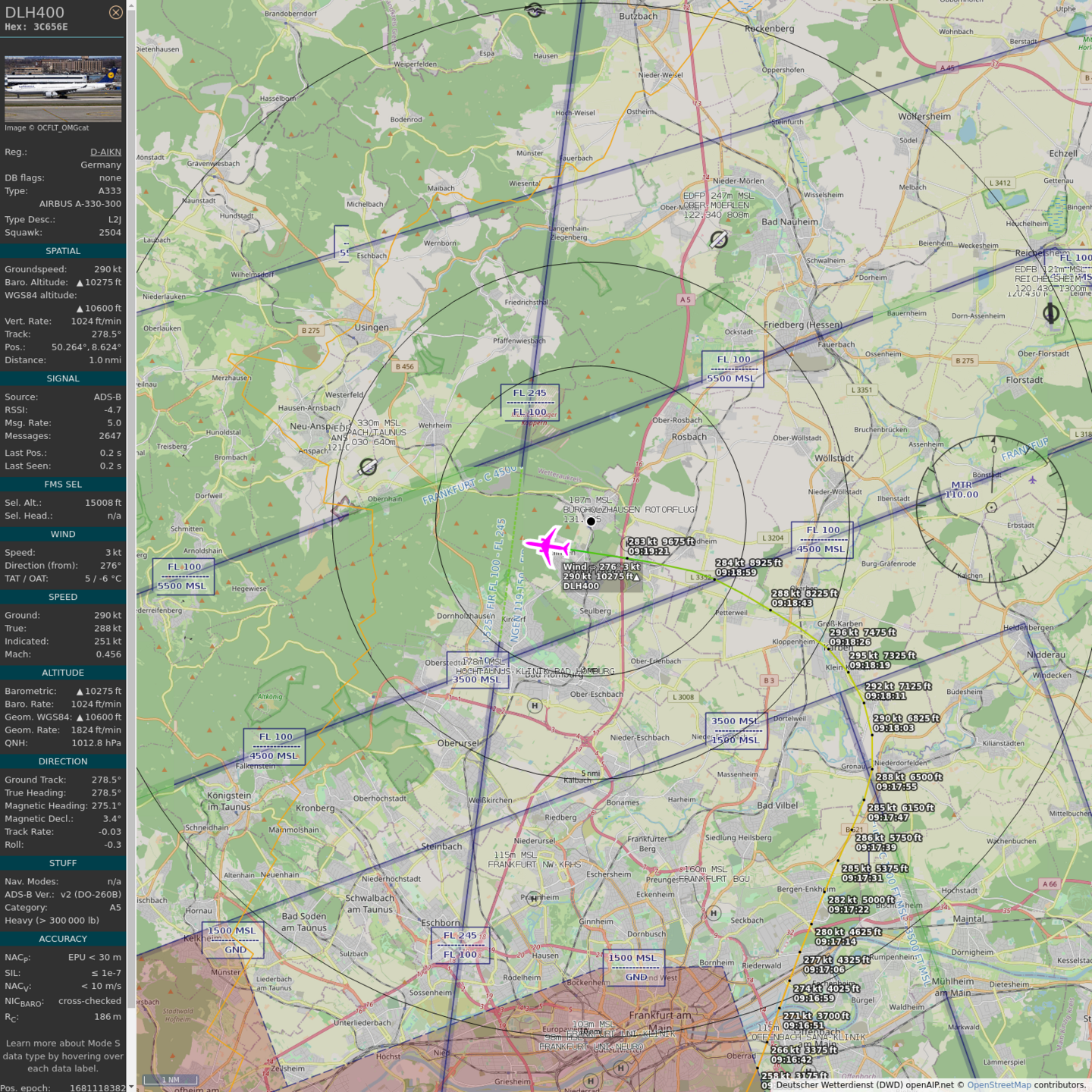Click the hospital H marker near Oberursel

535,706
